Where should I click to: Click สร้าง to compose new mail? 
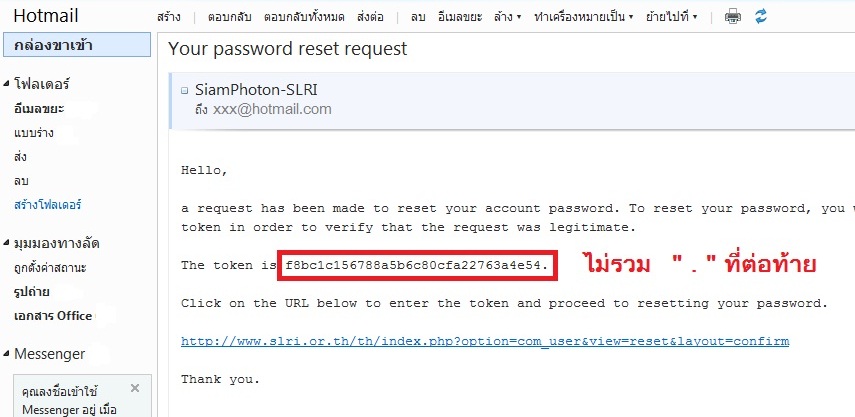[168, 17]
